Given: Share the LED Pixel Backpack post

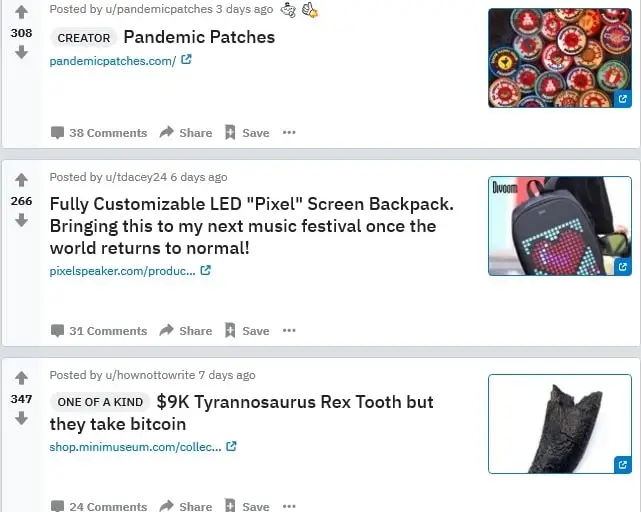Looking at the screenshot, I should point(186,330).
